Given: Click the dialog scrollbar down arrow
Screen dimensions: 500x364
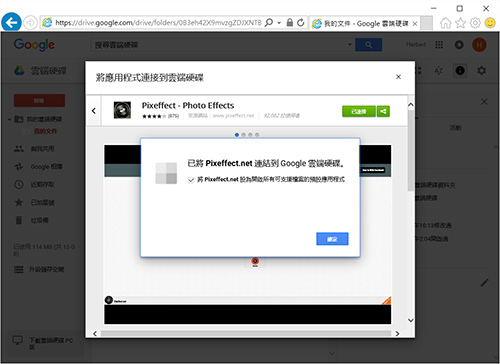Looking at the screenshot, I should pyautogui.click(x=411, y=320).
